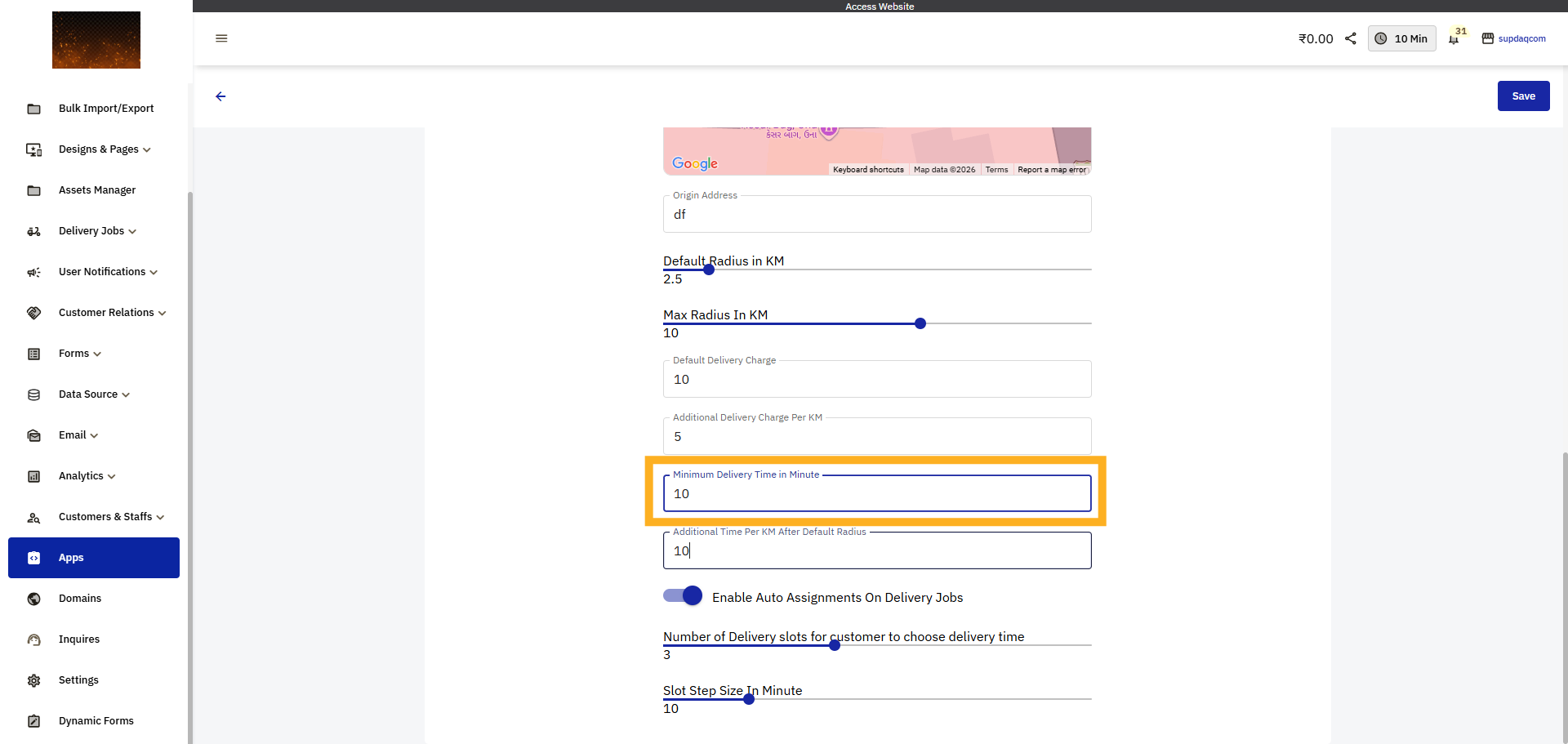Open the map Terms link

click(996, 170)
